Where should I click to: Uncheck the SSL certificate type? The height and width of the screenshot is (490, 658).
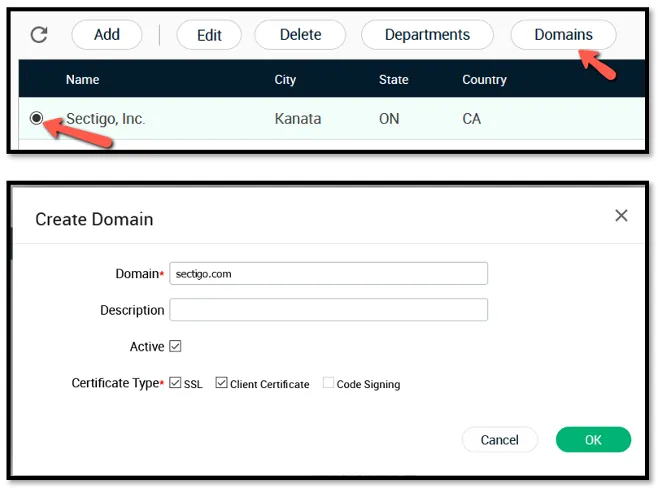pos(176,383)
